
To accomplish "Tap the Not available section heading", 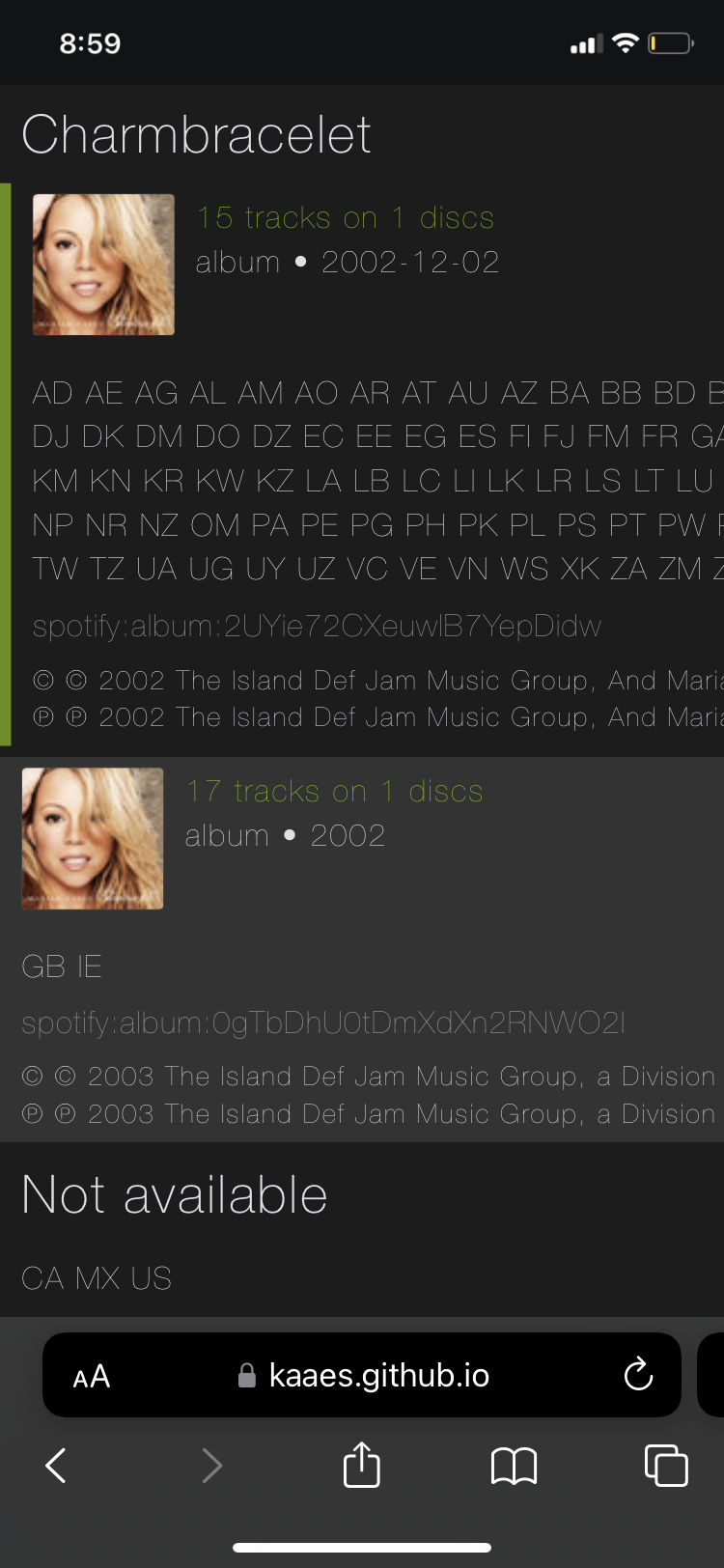I will pos(175,1195).
